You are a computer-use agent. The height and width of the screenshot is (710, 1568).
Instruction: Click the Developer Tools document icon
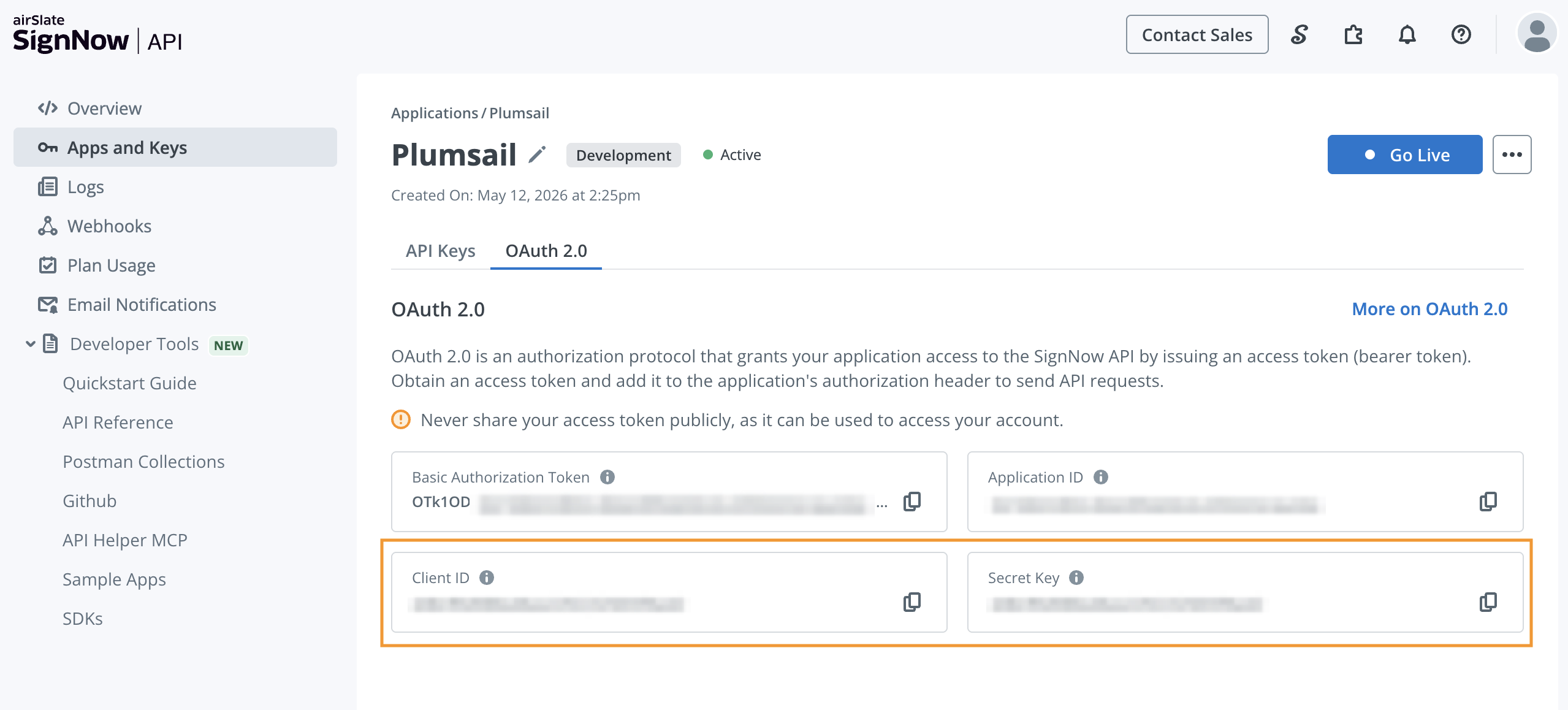(50, 343)
